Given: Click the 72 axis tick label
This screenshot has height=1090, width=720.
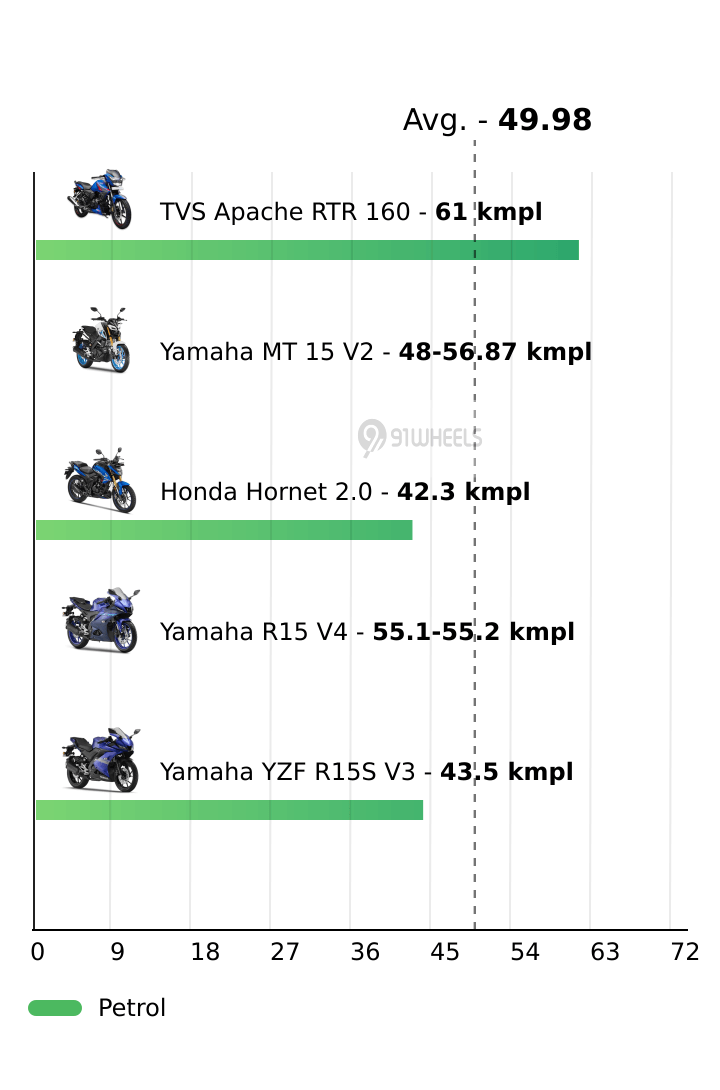Looking at the screenshot, I should [685, 953].
